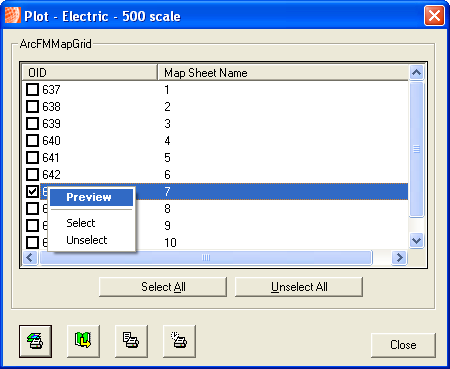This screenshot has height=369, width=450.
Task: Click the OID text 639
Action: pyautogui.click(x=51, y=124)
